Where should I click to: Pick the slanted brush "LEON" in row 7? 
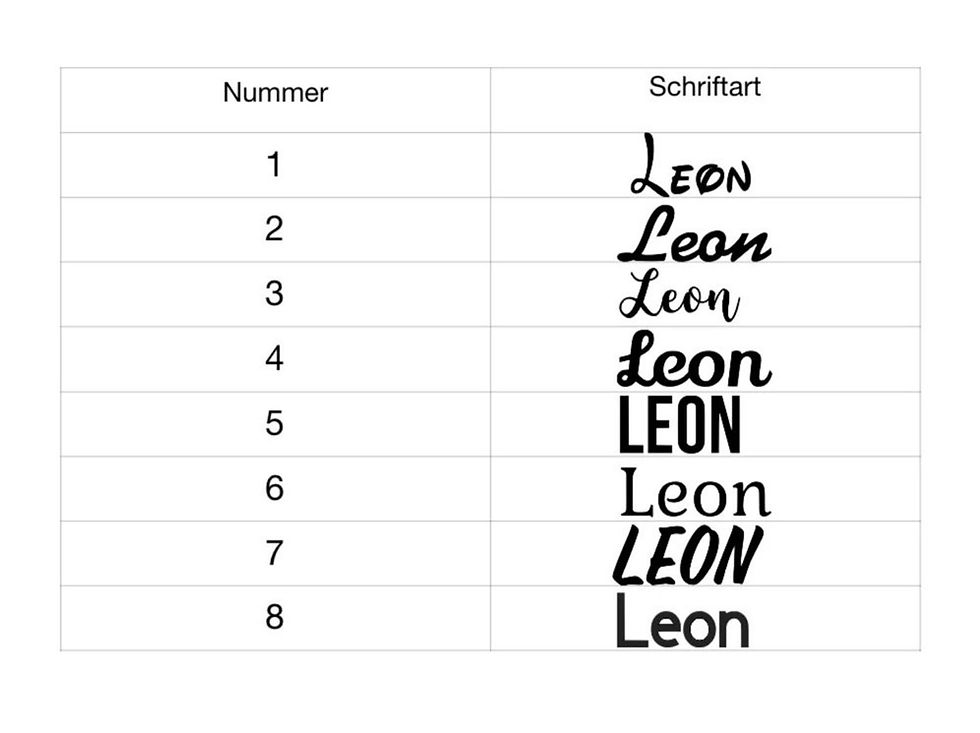tap(688, 556)
